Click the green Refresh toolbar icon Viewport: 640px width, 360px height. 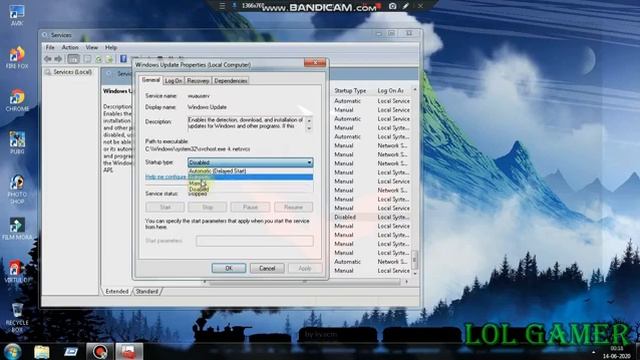click(x=98, y=59)
